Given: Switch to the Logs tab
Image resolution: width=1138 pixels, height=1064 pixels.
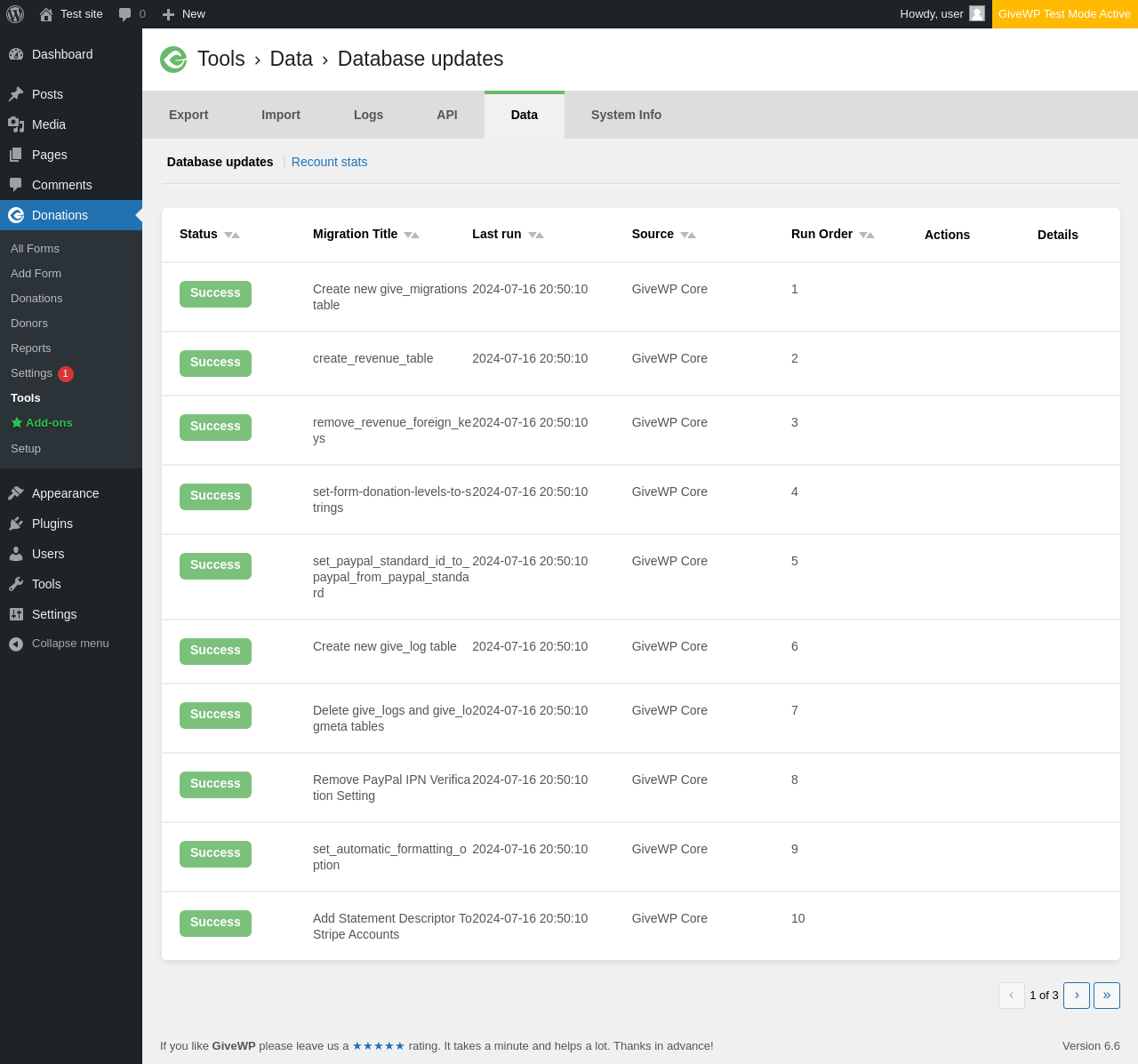Looking at the screenshot, I should 368,115.
